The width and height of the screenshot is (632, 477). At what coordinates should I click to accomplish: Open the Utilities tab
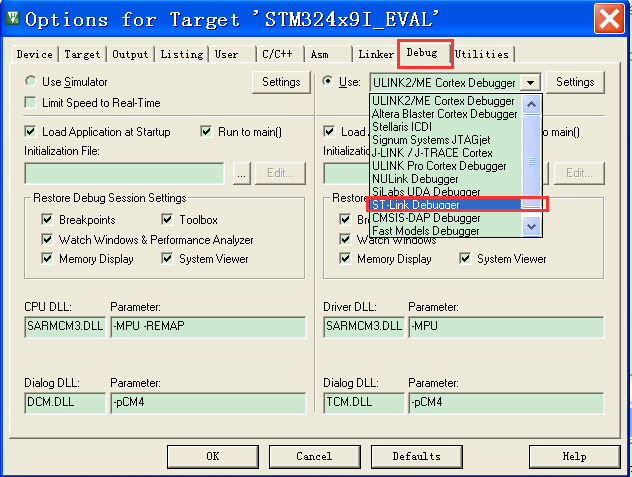(x=482, y=54)
